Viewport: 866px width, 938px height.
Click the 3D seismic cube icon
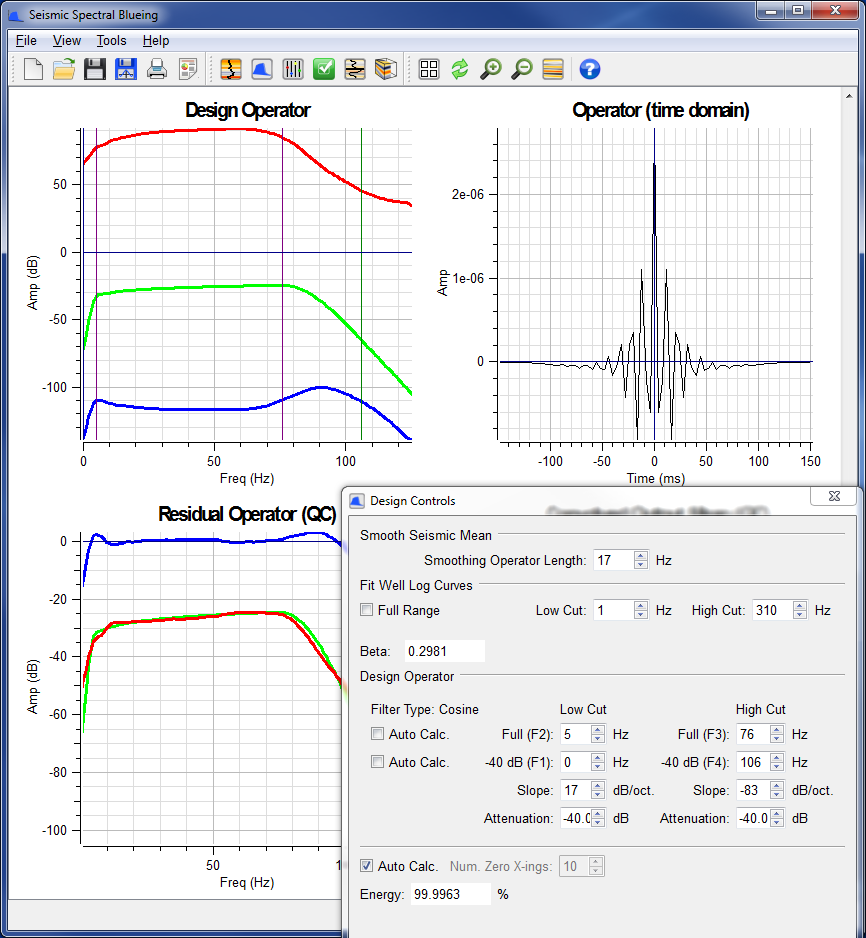[x=386, y=69]
